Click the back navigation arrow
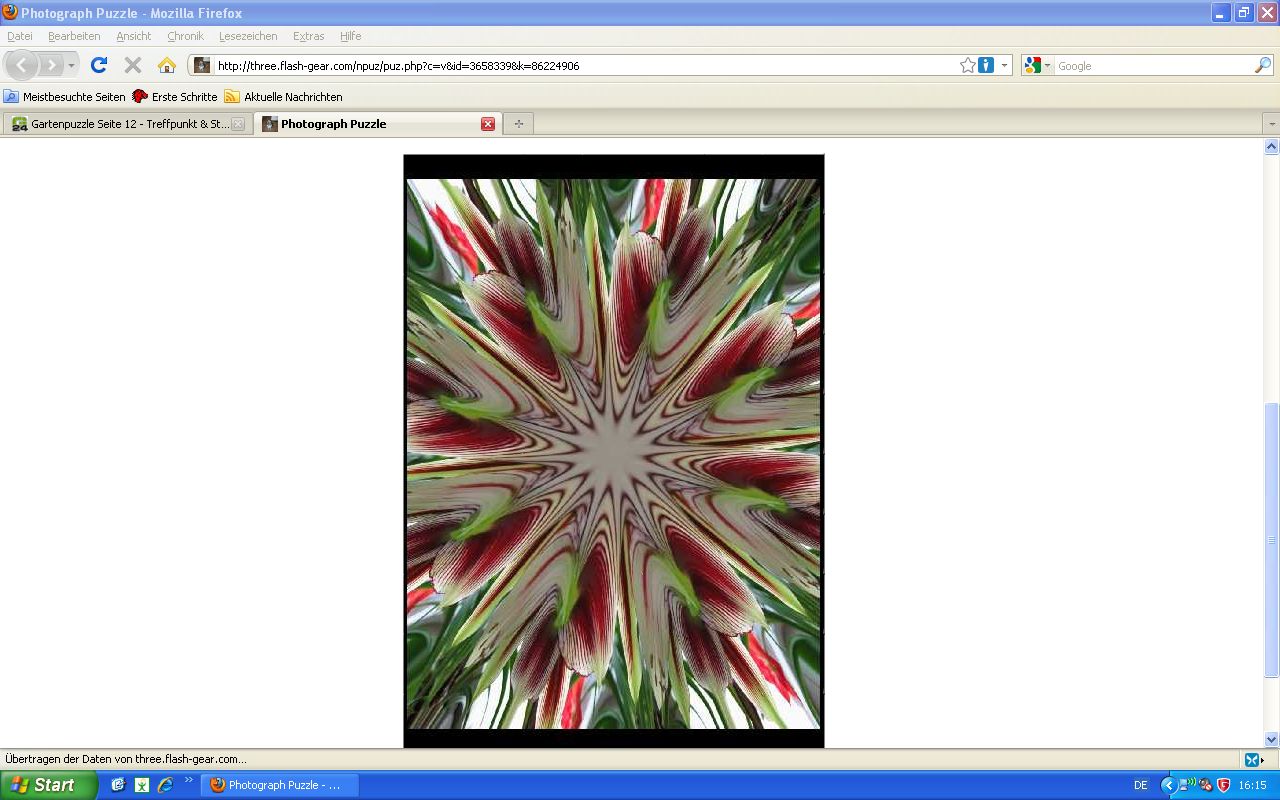Viewport: 1280px width, 800px height. (x=22, y=65)
